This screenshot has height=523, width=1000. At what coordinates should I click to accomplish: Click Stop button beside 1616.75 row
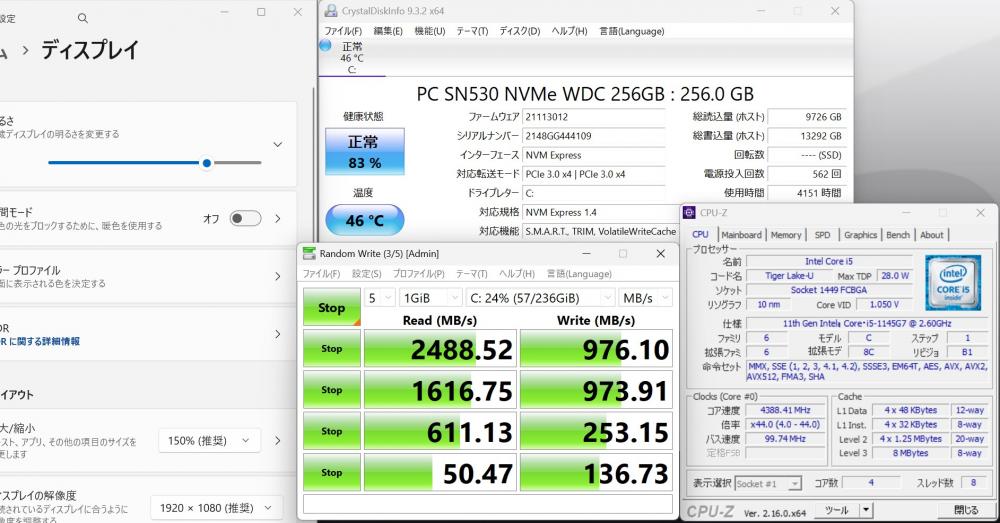coord(332,390)
